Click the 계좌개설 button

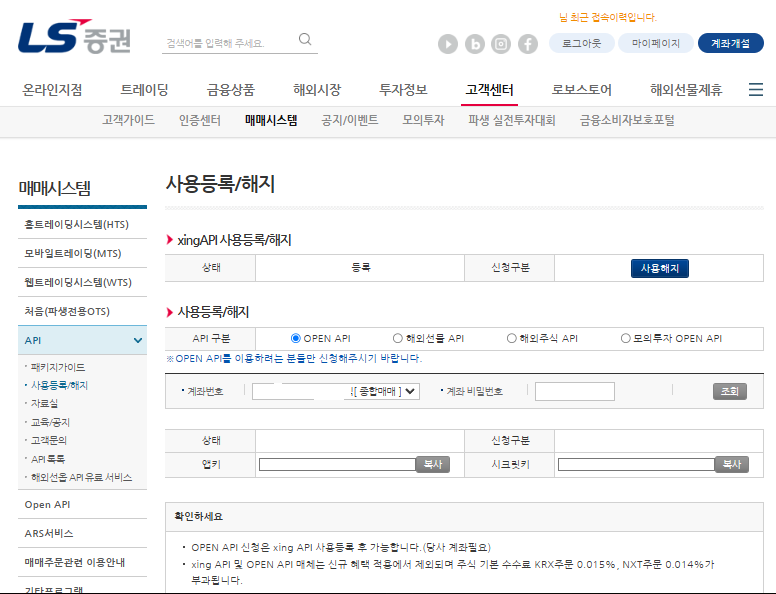pyautogui.click(x=730, y=43)
